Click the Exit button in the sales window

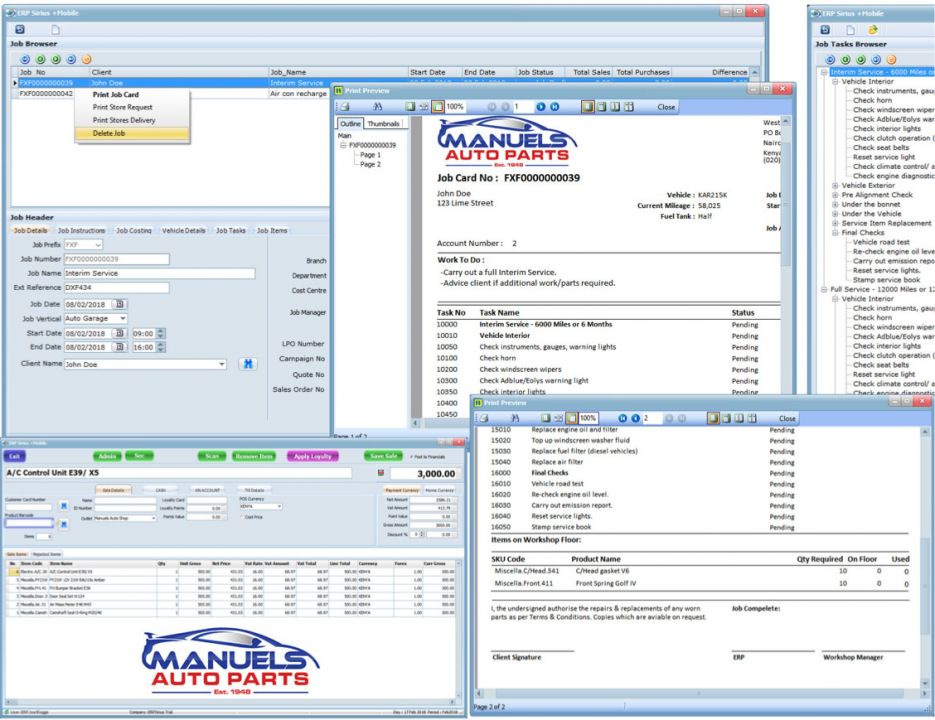click(14, 456)
